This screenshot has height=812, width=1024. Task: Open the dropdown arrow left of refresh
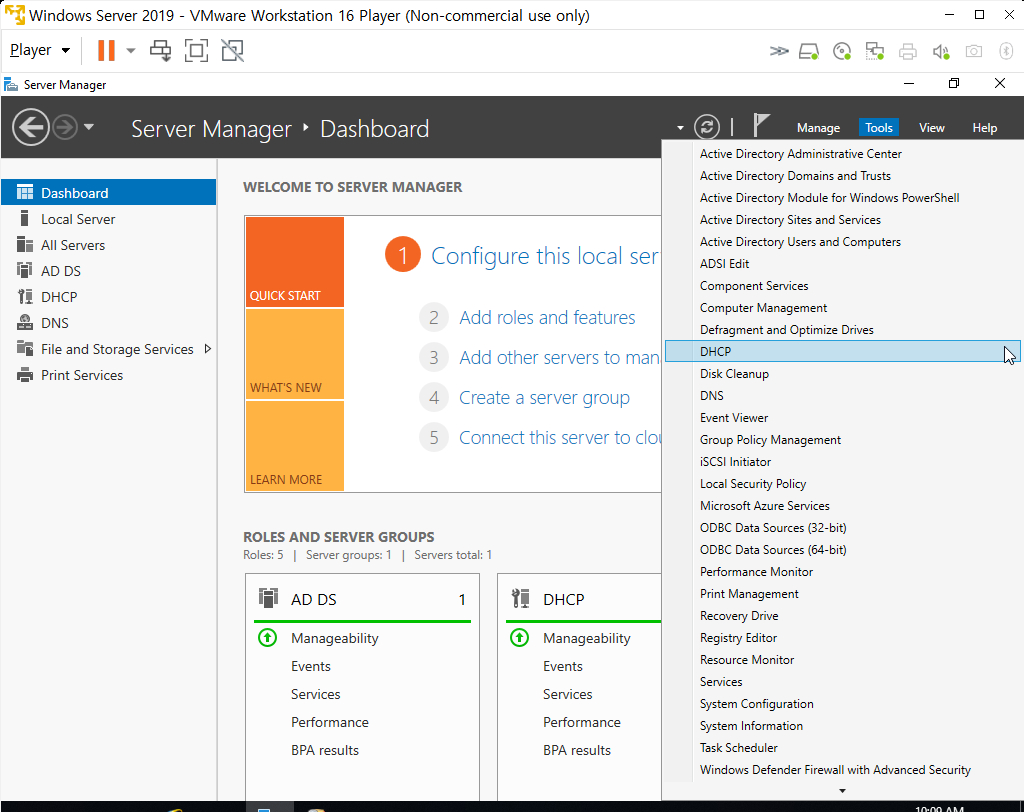pyautogui.click(x=680, y=128)
